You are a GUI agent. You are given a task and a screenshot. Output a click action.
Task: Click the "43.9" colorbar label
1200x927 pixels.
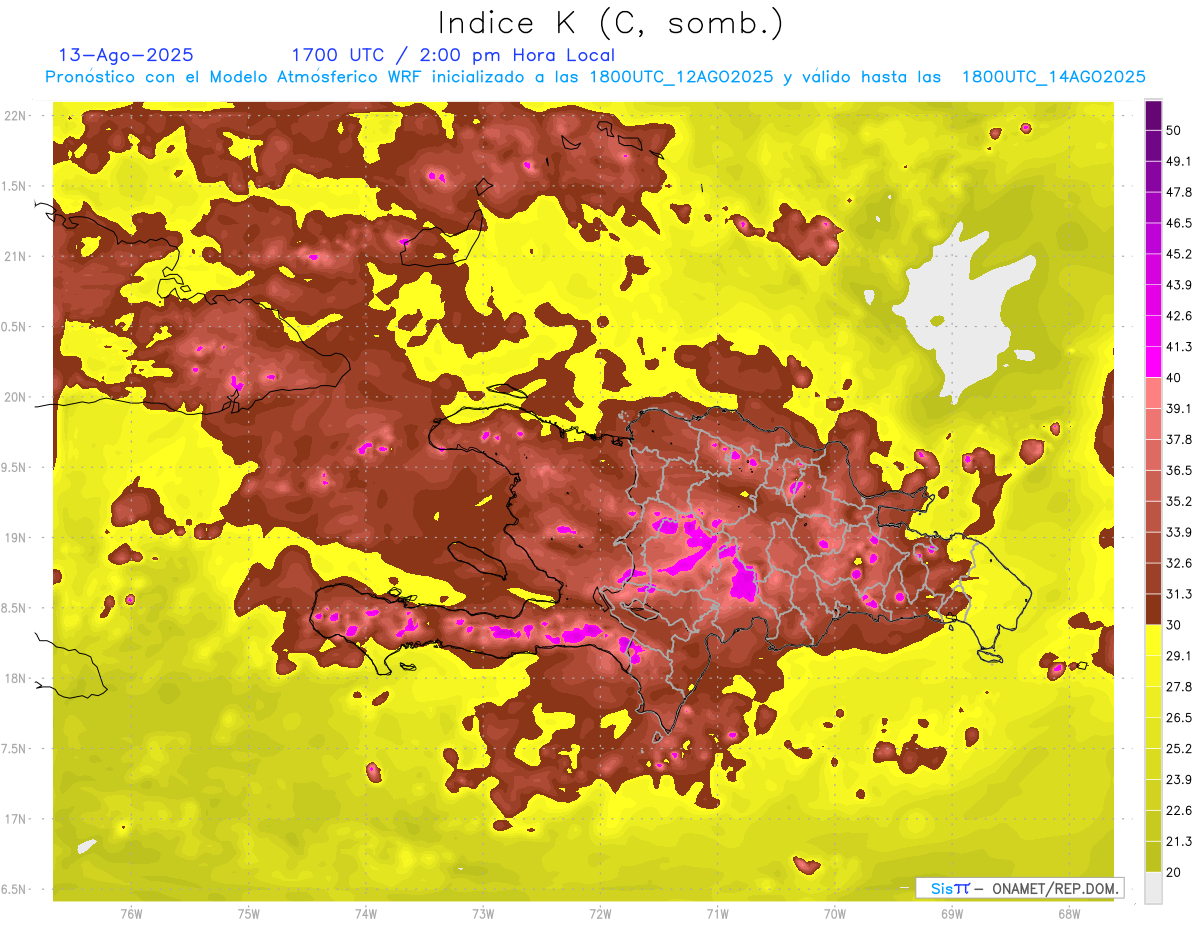pyautogui.click(x=1178, y=285)
